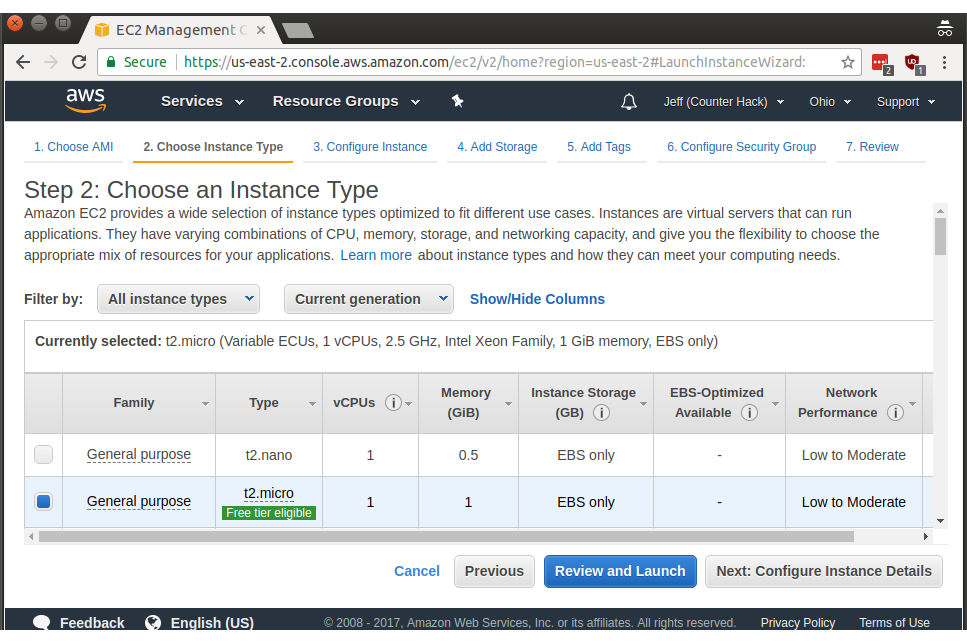Go to 7. Review step

coord(872,147)
